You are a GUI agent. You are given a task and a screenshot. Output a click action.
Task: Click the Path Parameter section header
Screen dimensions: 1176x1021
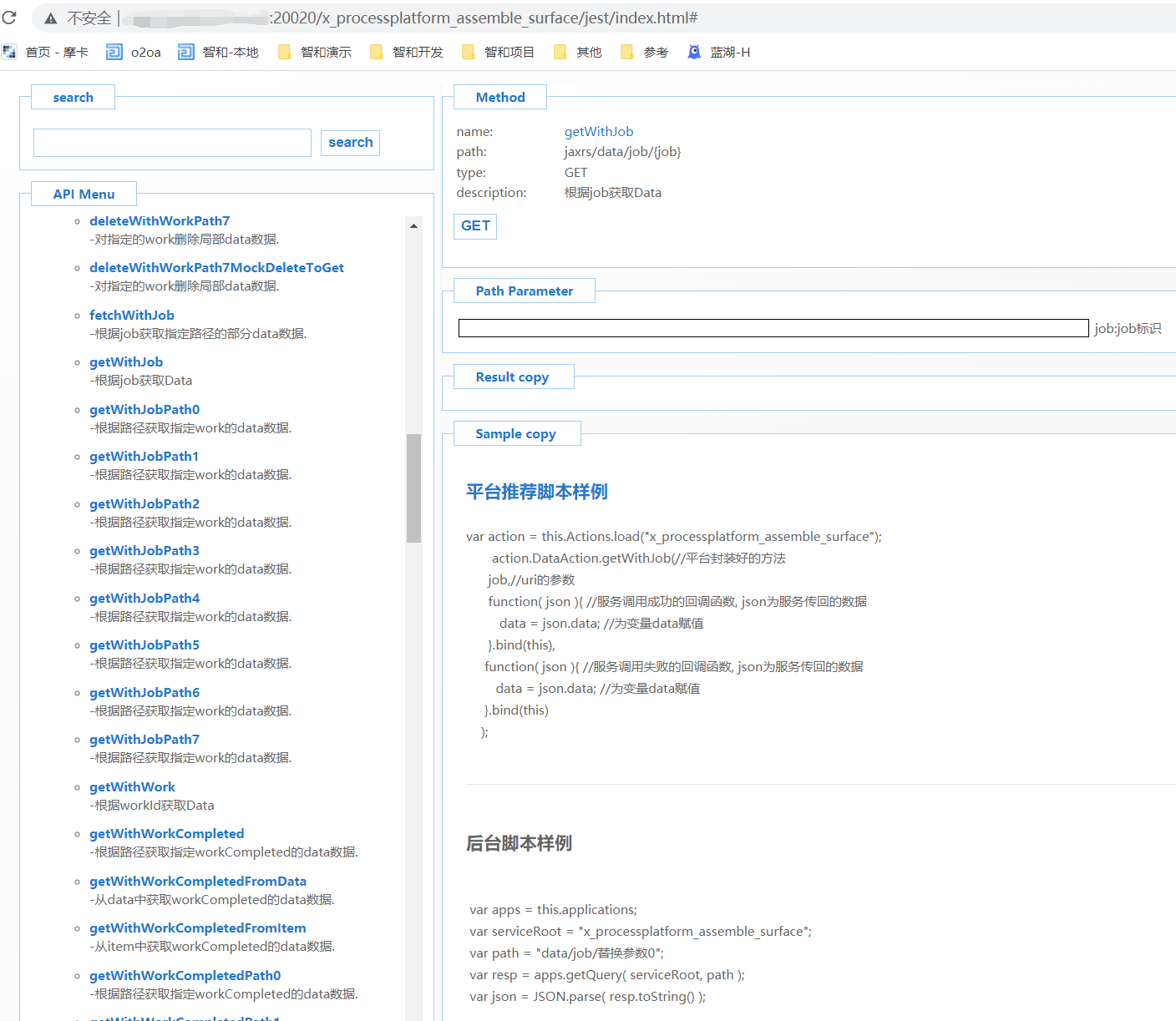point(525,291)
